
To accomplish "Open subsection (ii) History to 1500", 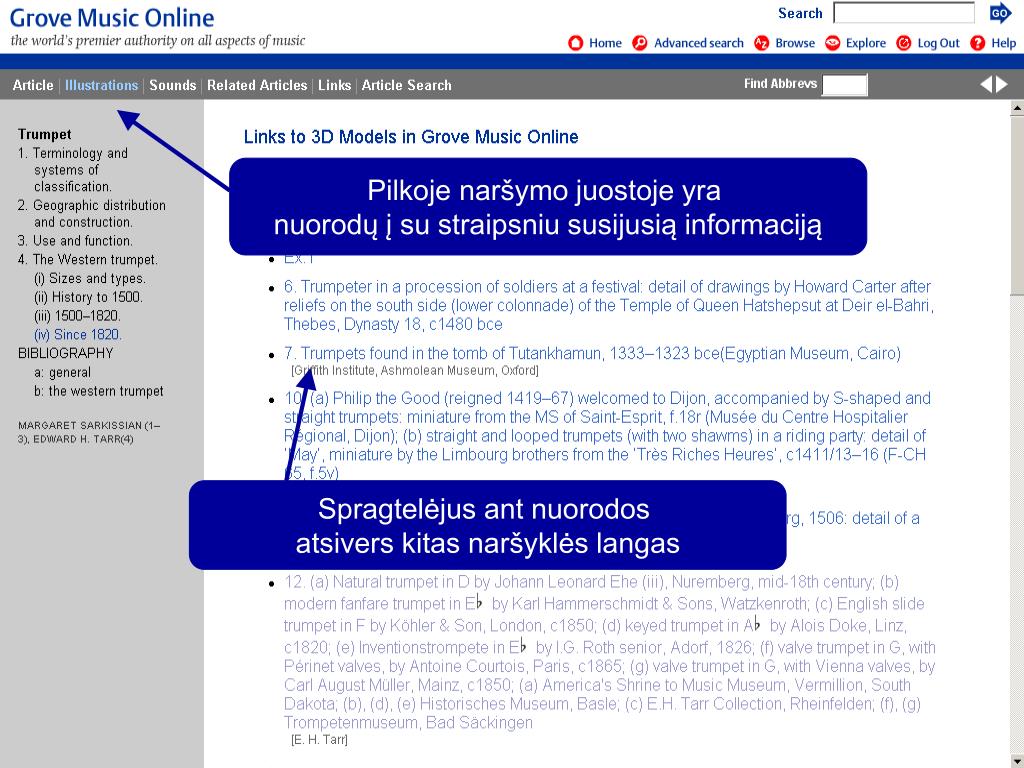I will tap(88, 297).
